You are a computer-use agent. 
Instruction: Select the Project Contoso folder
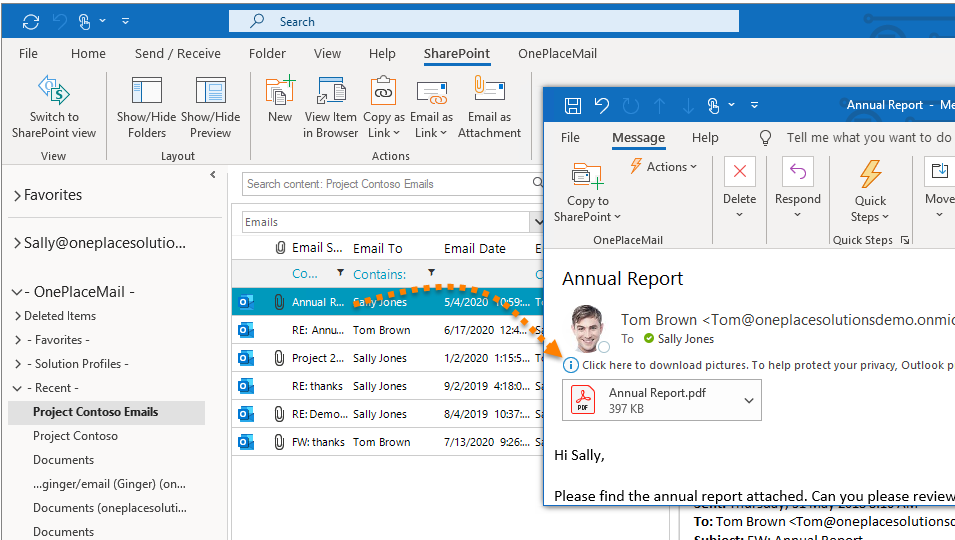click(76, 436)
